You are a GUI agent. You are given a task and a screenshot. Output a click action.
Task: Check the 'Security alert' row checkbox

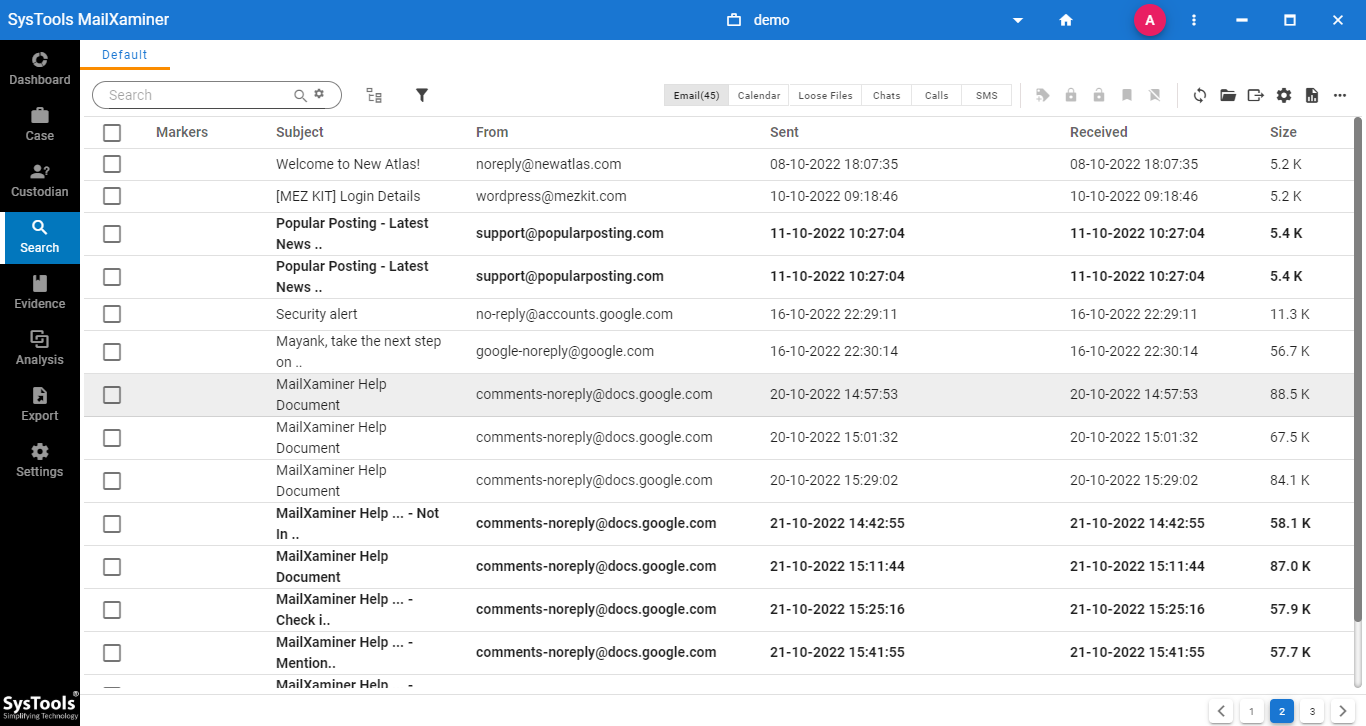(x=112, y=314)
